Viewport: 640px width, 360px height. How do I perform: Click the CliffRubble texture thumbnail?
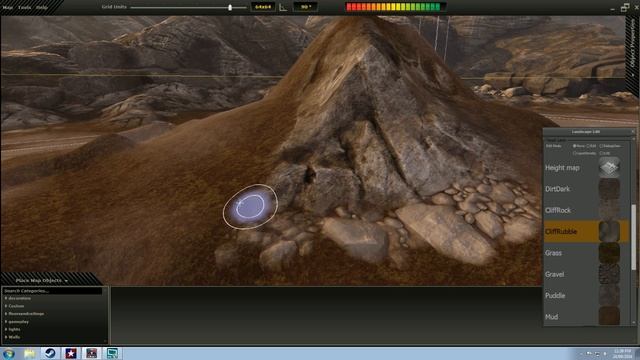coord(609,231)
